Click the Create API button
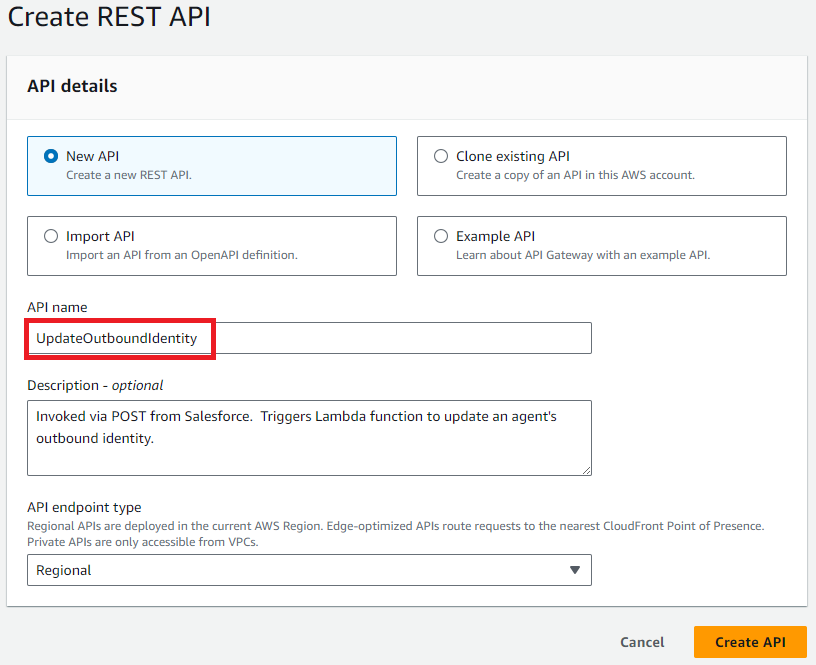 click(750, 642)
